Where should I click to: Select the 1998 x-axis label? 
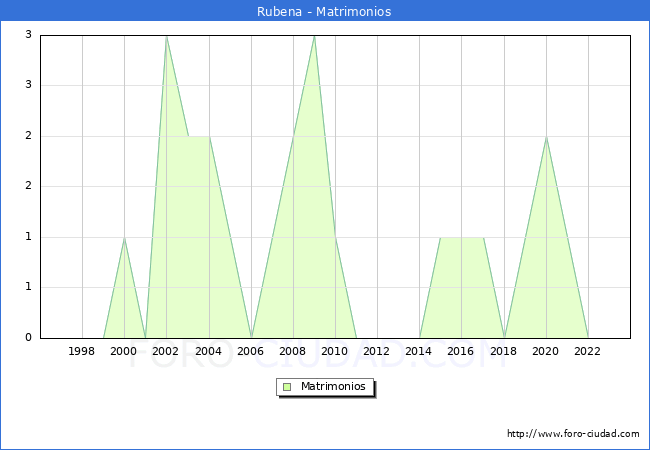coord(81,351)
